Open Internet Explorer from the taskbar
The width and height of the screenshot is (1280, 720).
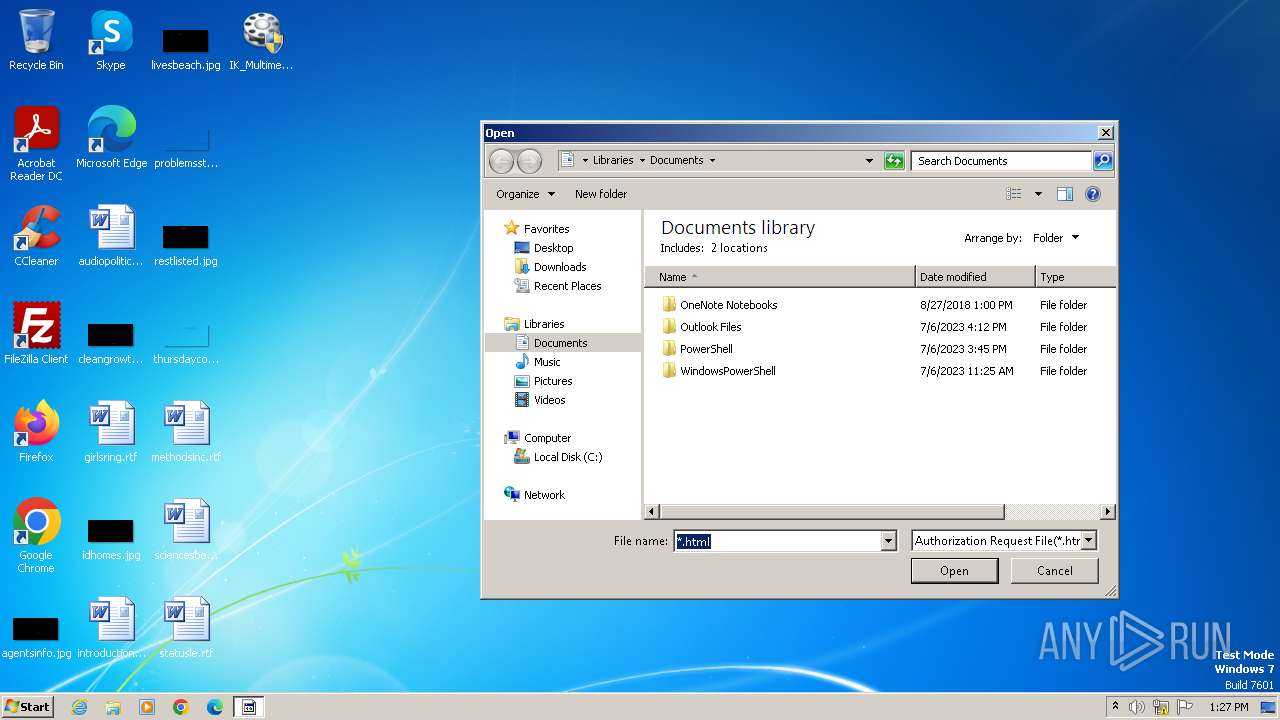click(x=79, y=707)
